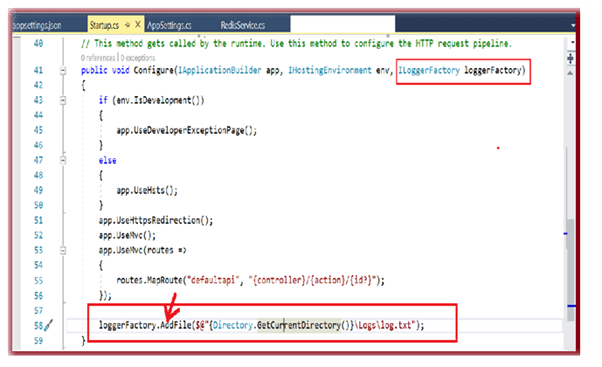
Task: Click 'app.UseDeveloperExceptionPage();' on line 45
Action: point(187,131)
